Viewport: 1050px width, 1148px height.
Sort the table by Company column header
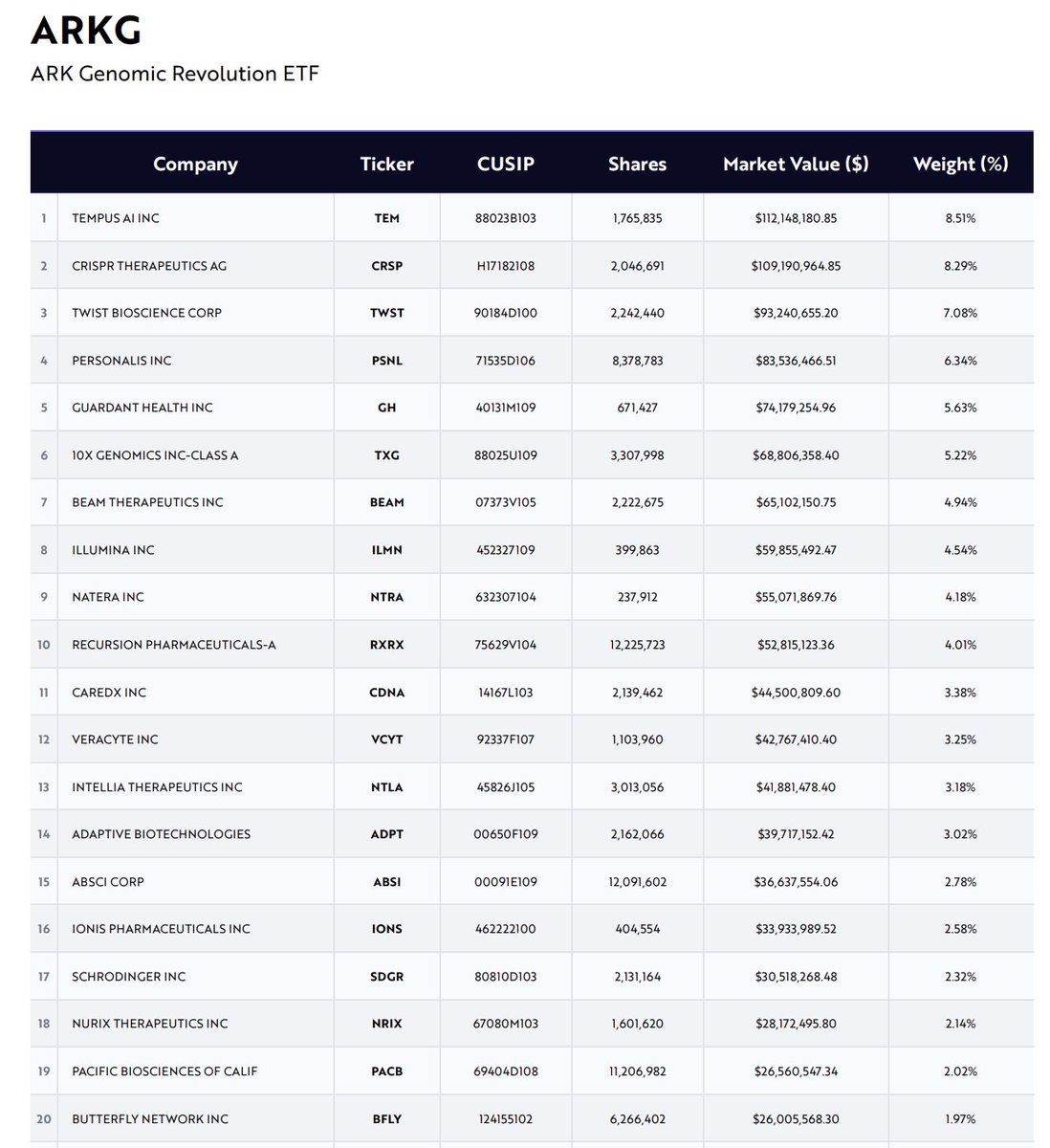click(195, 164)
